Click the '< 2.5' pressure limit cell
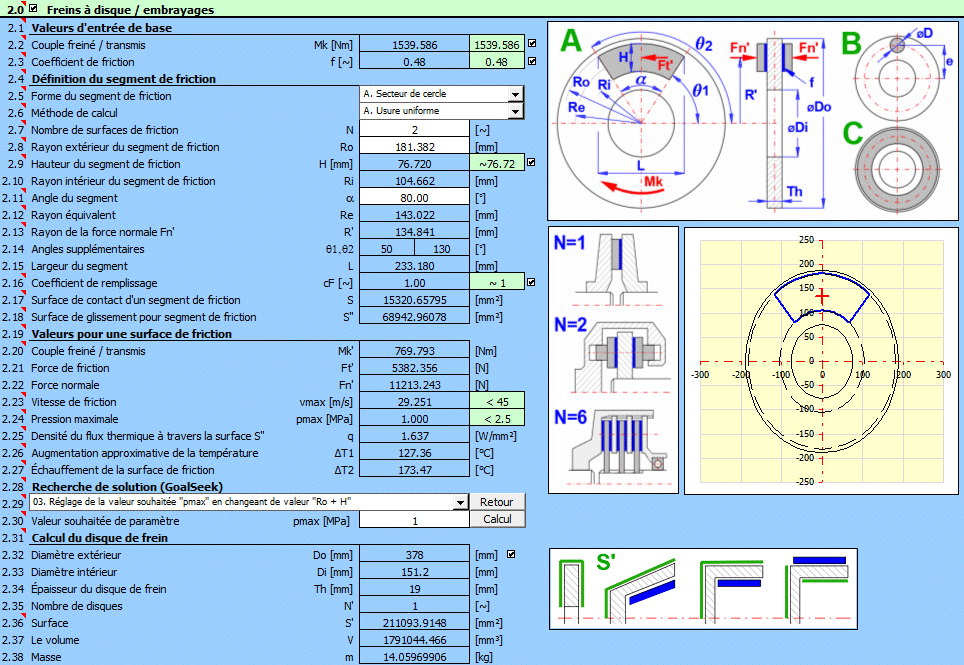964x665 pixels. tap(497, 419)
